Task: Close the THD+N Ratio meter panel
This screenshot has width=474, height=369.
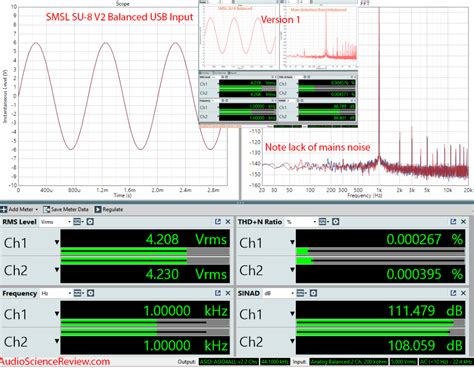Action: [x=463, y=222]
